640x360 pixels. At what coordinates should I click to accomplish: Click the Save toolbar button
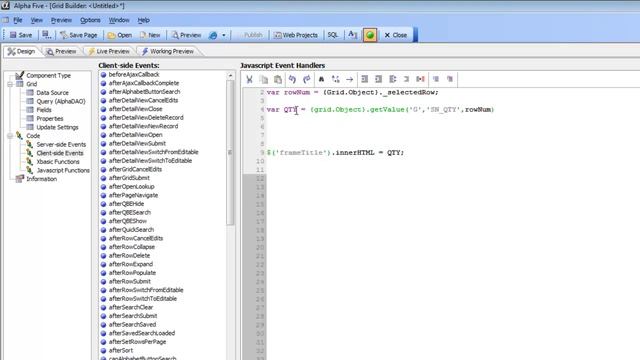click(21, 35)
